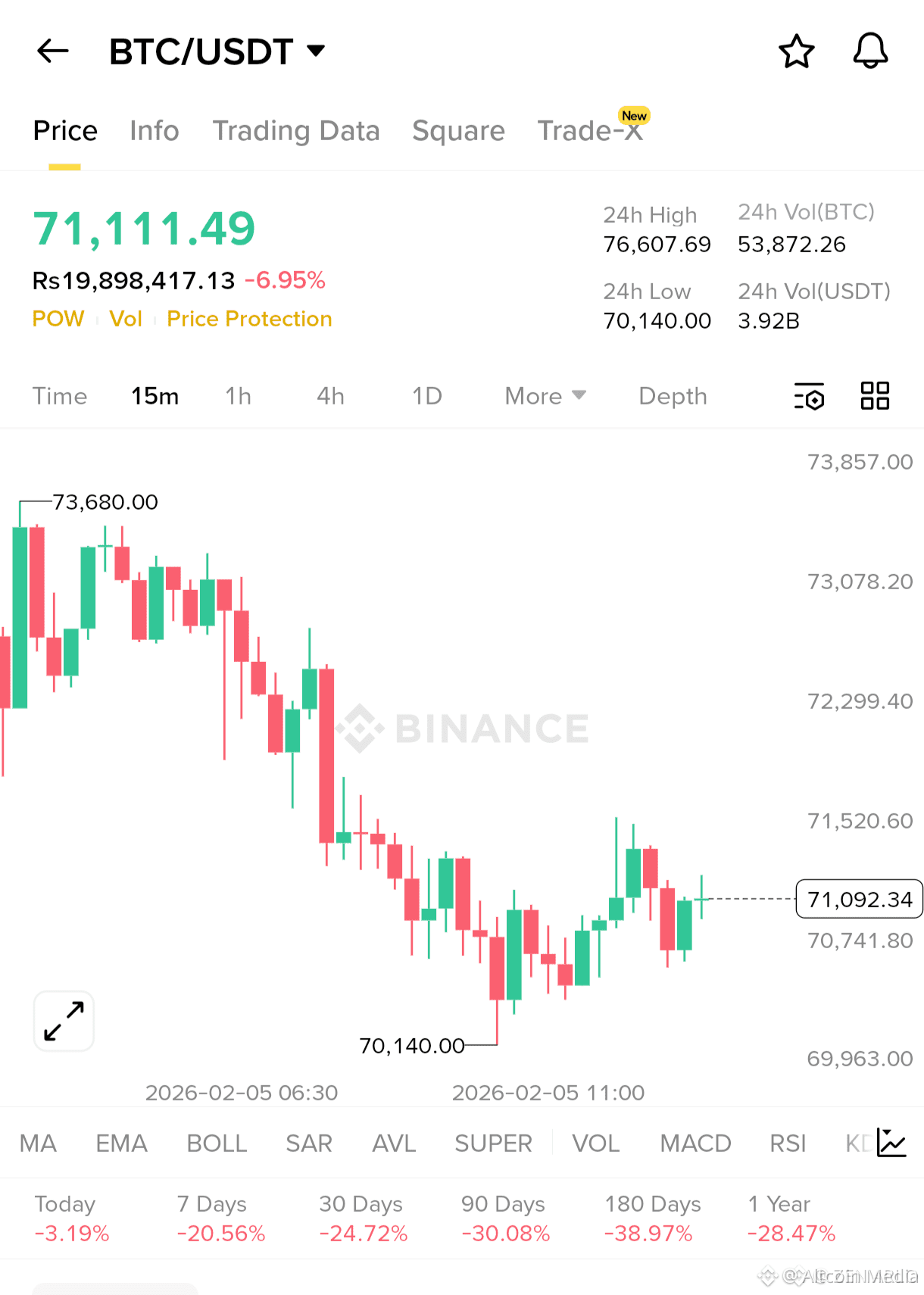The image size is (924, 1295).
Task: Select the 1h timeframe interval
Action: point(238,396)
